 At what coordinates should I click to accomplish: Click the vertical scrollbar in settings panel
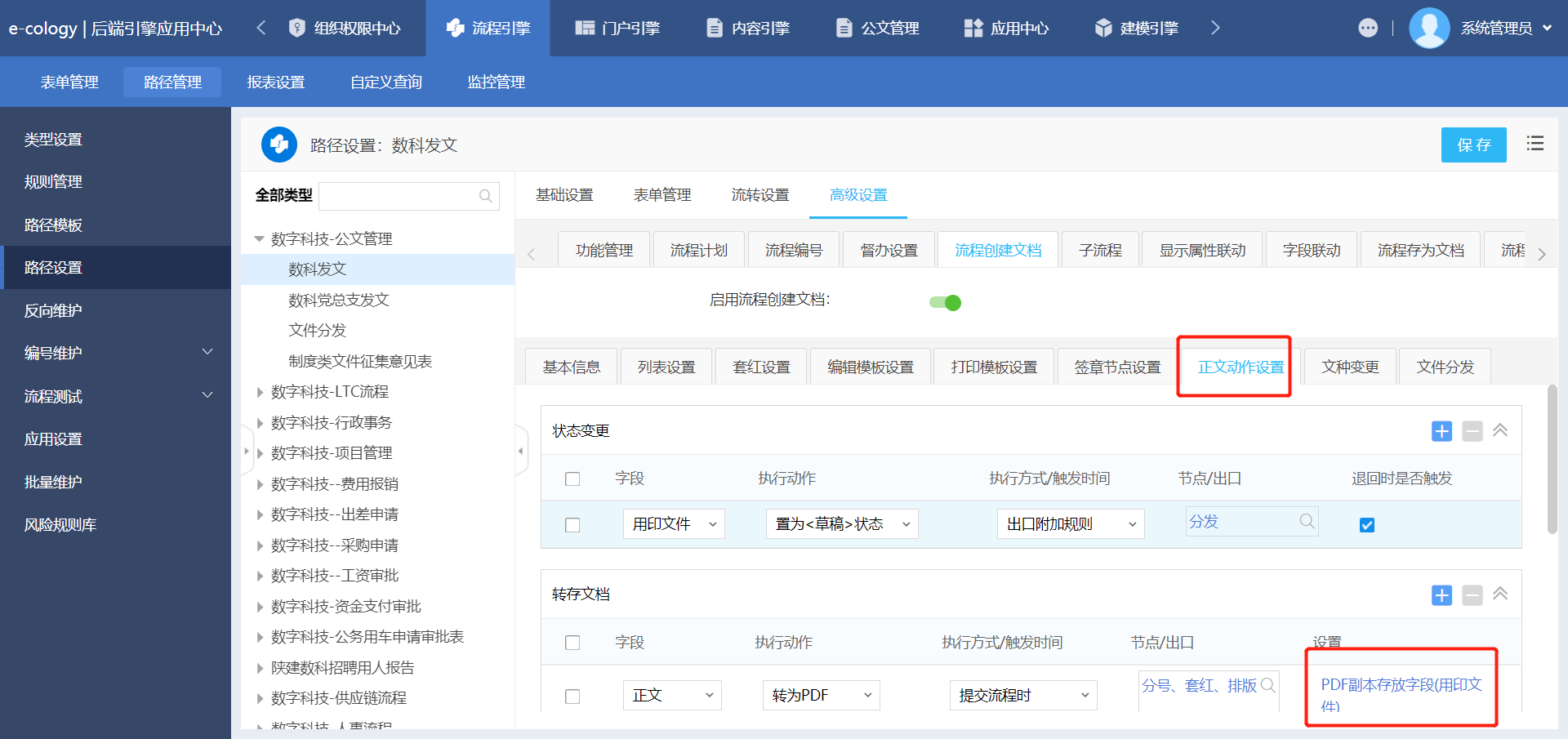pos(1552,461)
